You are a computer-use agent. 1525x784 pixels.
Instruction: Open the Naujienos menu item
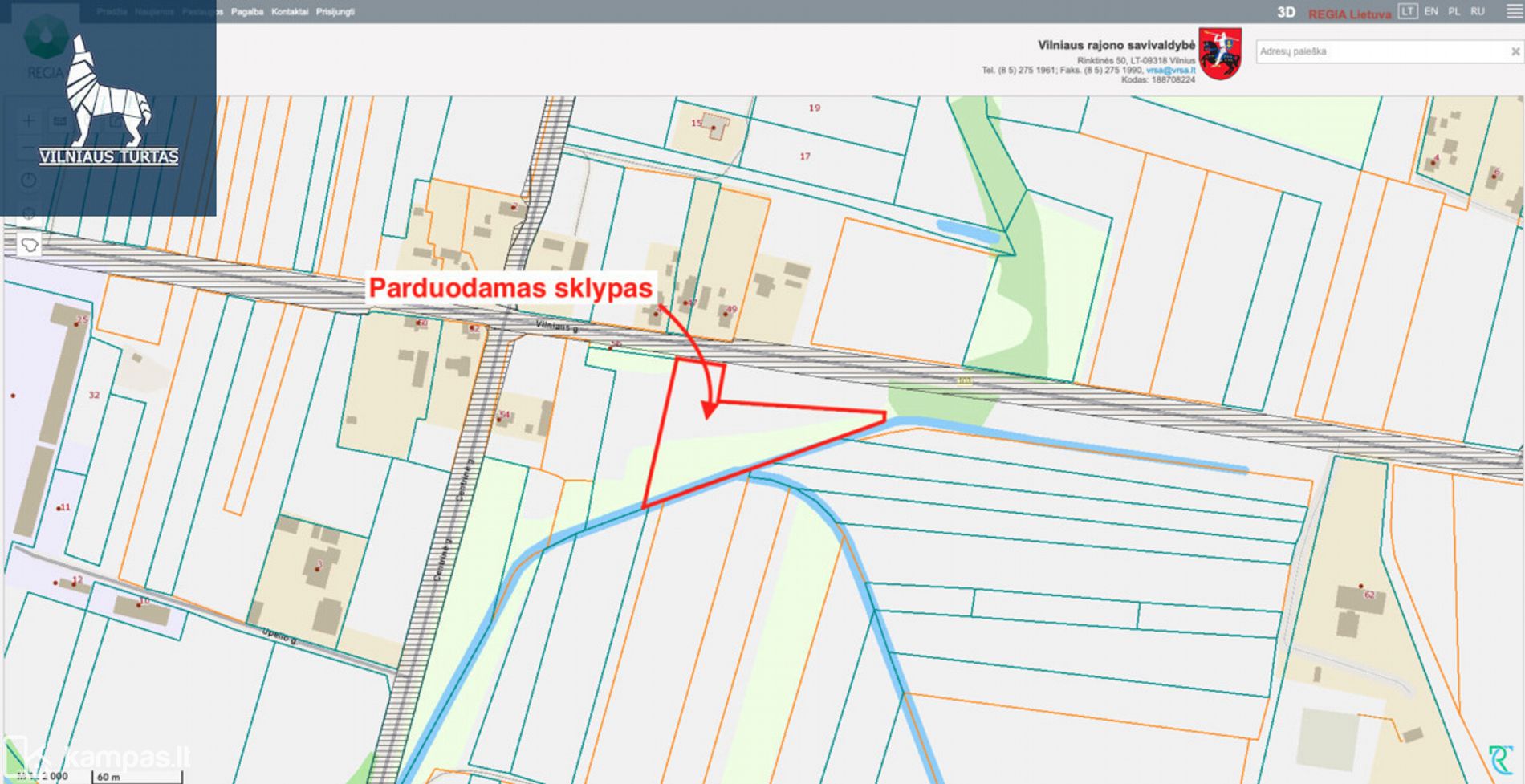(155, 12)
